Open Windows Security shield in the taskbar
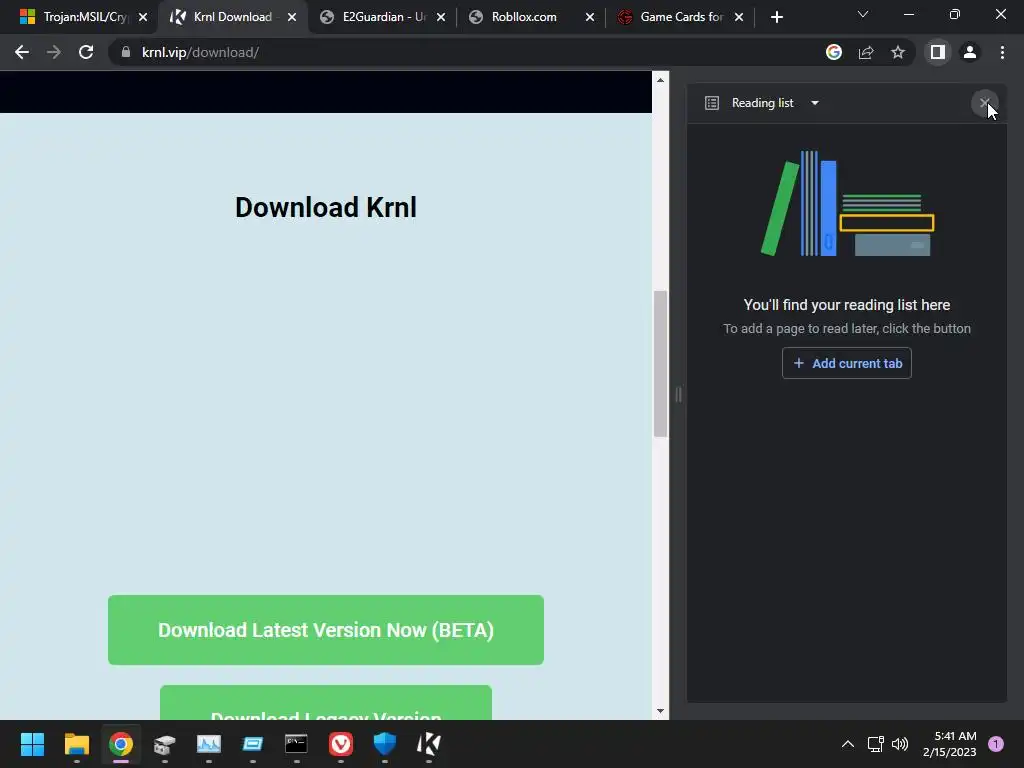1024x768 pixels. [385, 744]
